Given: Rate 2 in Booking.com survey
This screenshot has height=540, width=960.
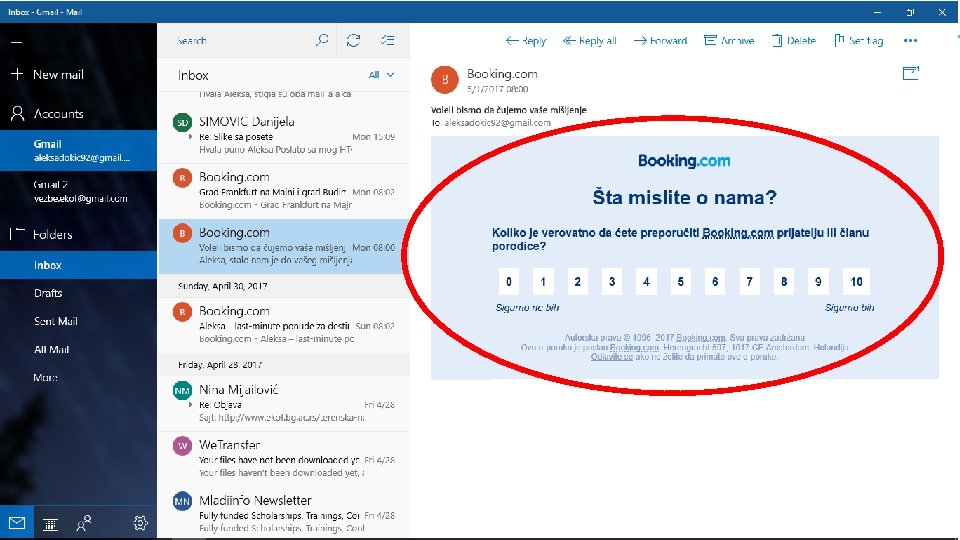Looking at the screenshot, I should pyautogui.click(x=577, y=282).
